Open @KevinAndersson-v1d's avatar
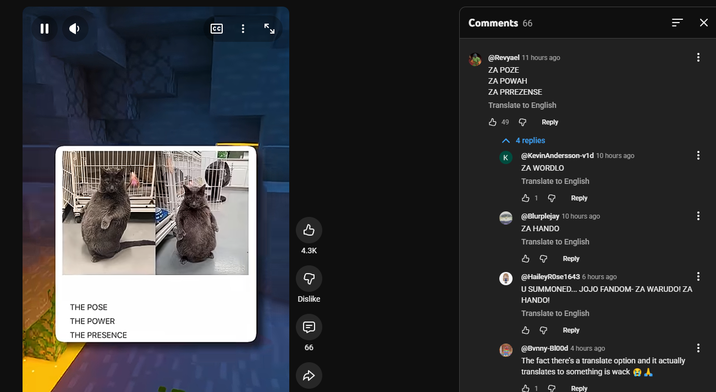The height and width of the screenshot is (392, 716). (505, 158)
